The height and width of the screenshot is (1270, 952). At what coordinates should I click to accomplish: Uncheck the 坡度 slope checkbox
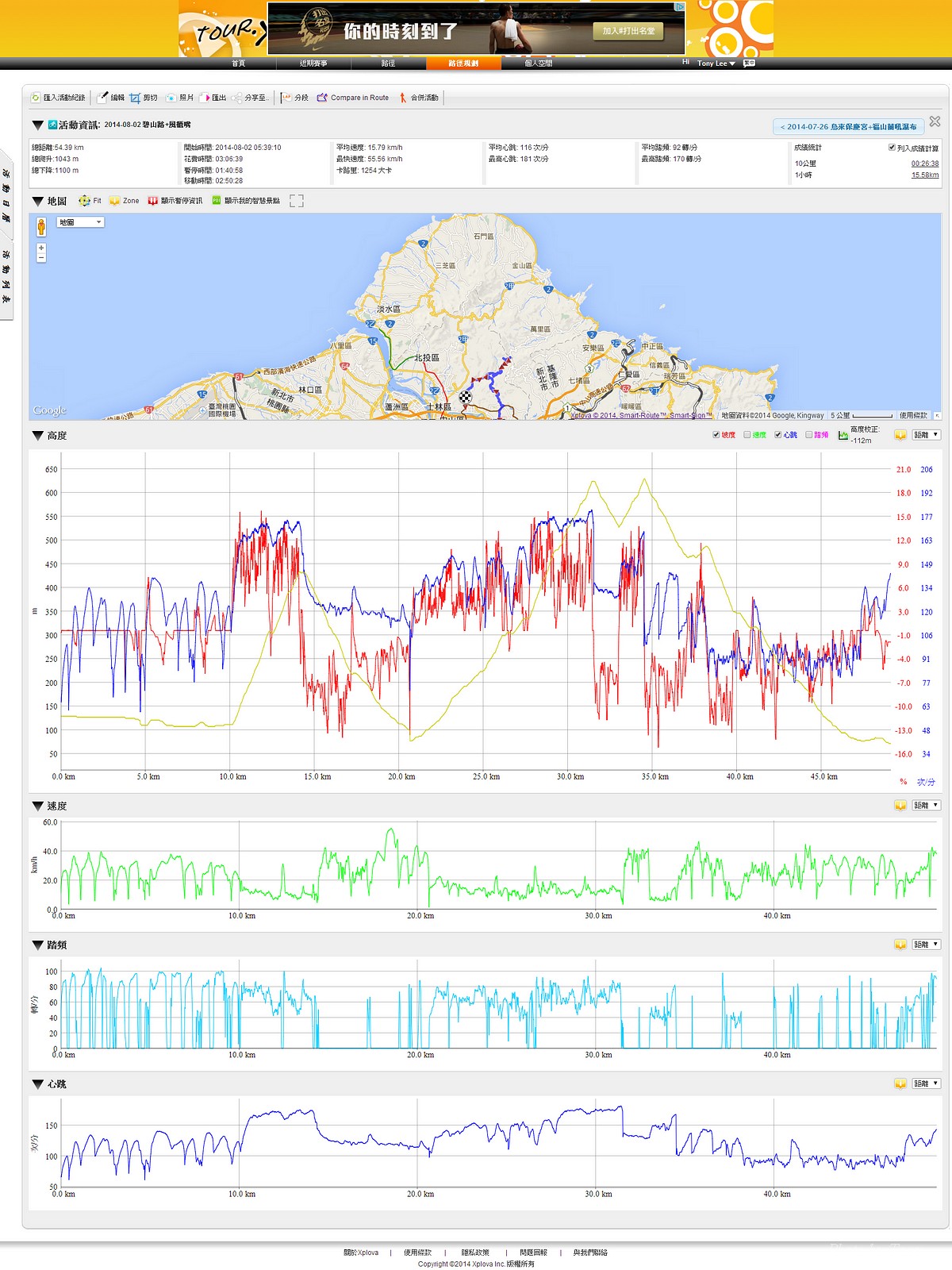tap(716, 435)
